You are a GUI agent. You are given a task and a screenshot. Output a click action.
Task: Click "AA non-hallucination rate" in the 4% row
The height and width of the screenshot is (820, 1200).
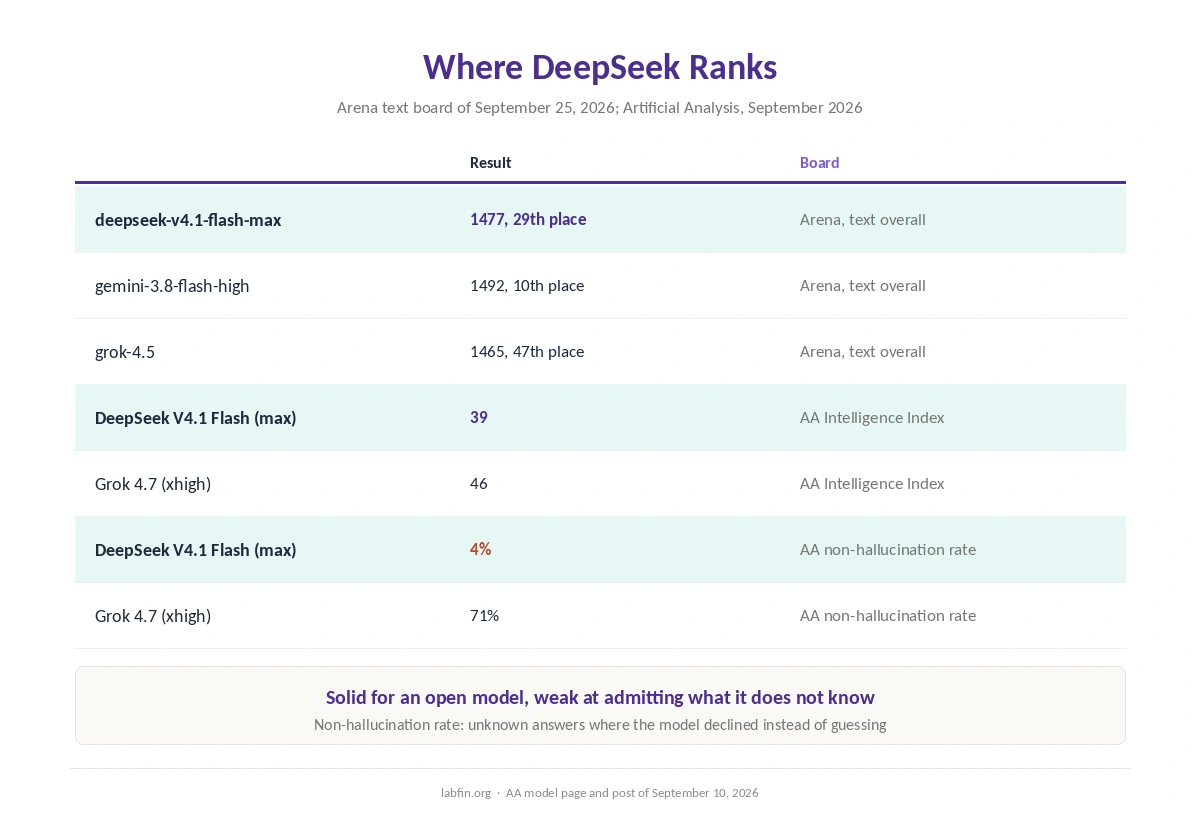tap(888, 549)
